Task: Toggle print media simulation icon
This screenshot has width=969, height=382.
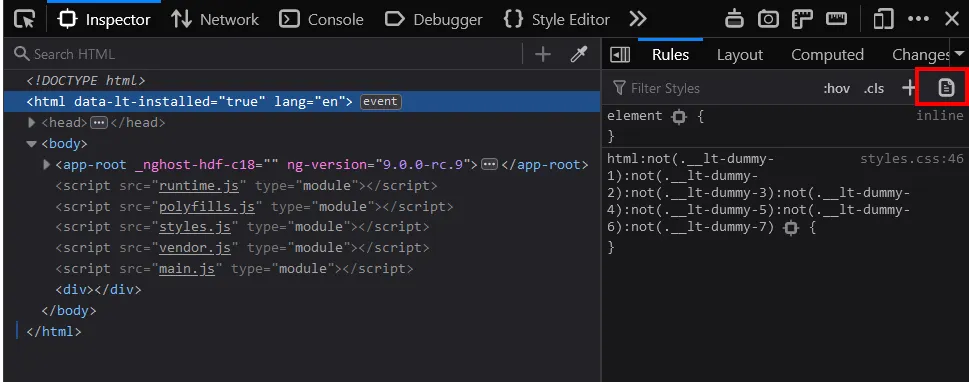Action: (946, 88)
